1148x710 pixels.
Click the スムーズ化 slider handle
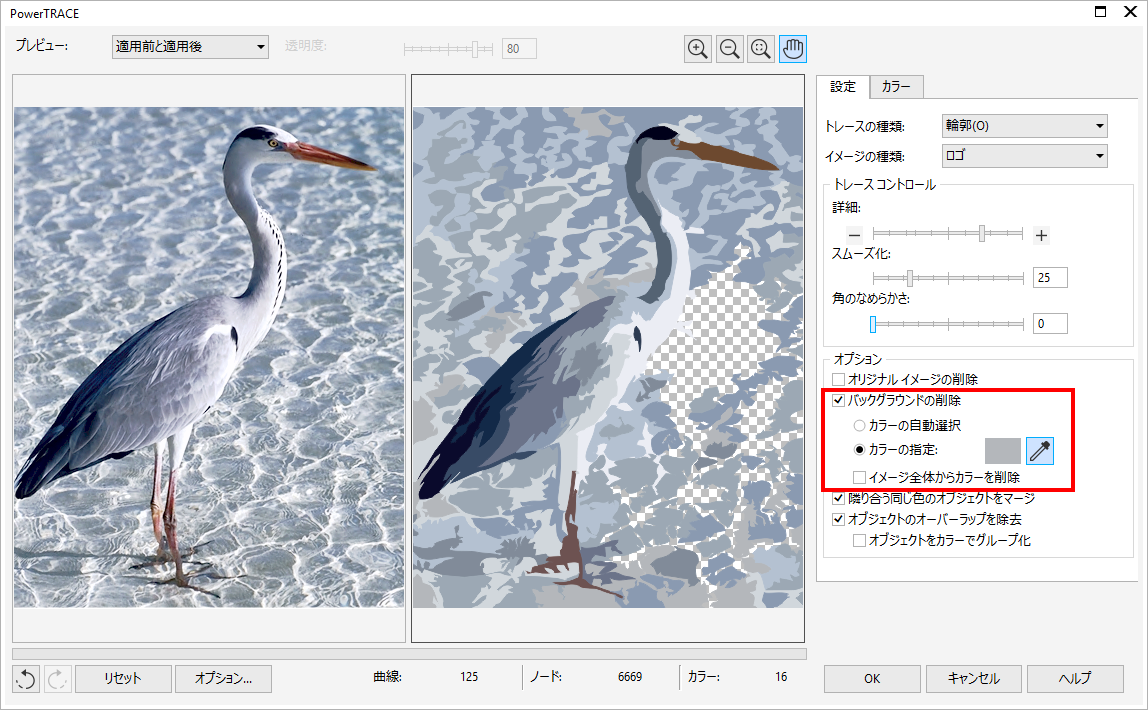(910, 278)
